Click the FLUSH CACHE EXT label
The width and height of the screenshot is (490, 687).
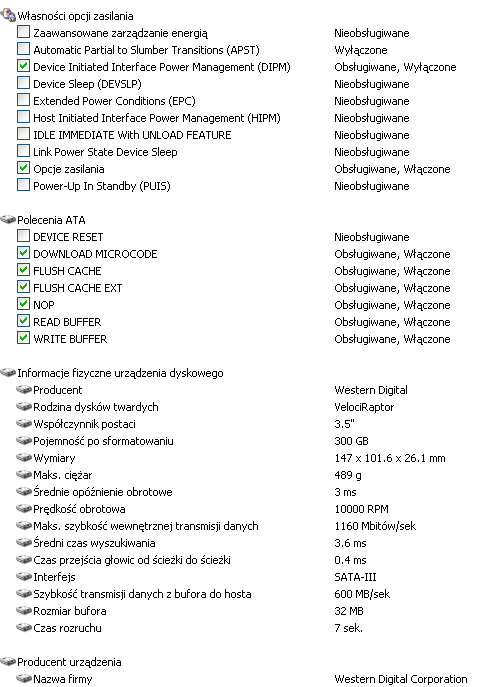click(x=78, y=288)
